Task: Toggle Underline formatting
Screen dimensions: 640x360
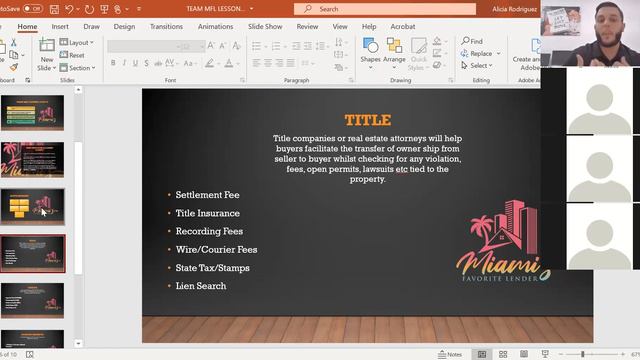Action: point(135,63)
